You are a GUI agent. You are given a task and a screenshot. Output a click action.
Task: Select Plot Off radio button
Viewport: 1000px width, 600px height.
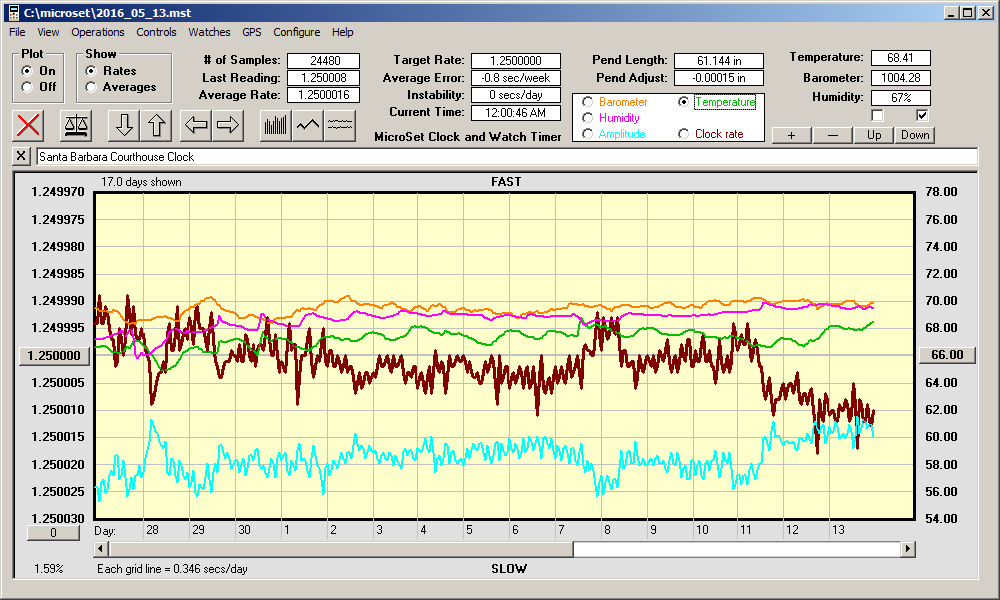(27, 87)
